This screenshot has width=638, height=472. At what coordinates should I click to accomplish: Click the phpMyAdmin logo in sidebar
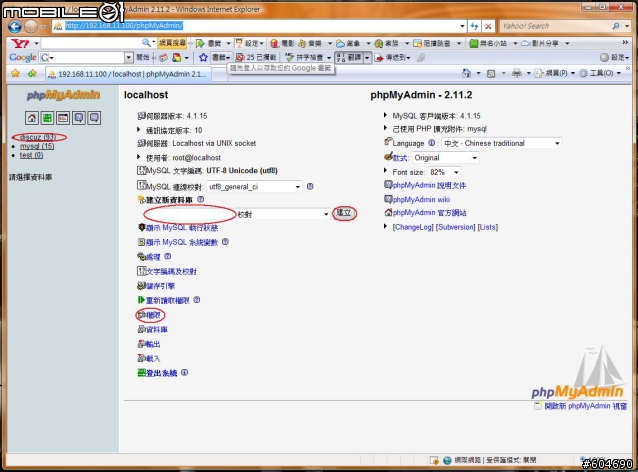(63, 95)
